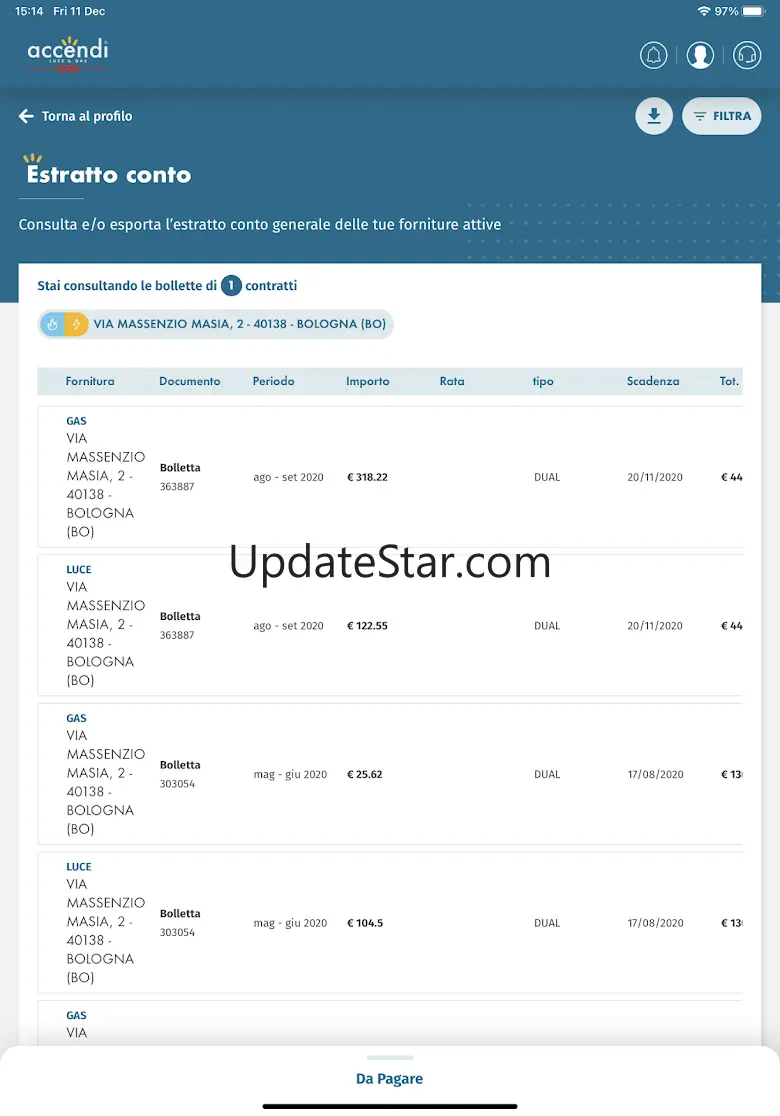Open the user profile icon

click(700, 55)
